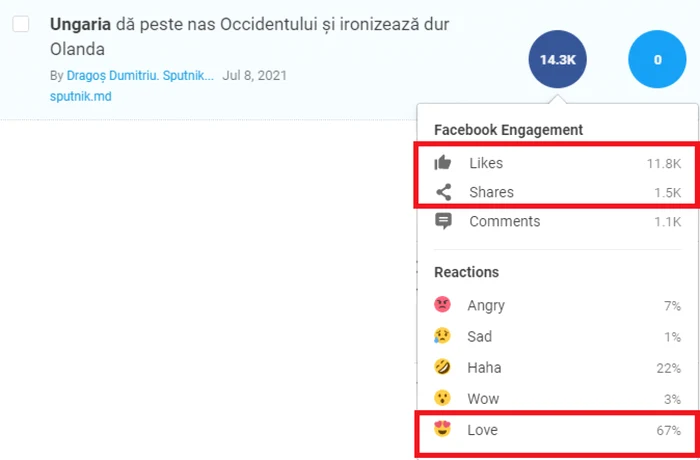Open the Twitter shares circle showing 0
700x460 pixels.
pyautogui.click(x=657, y=59)
